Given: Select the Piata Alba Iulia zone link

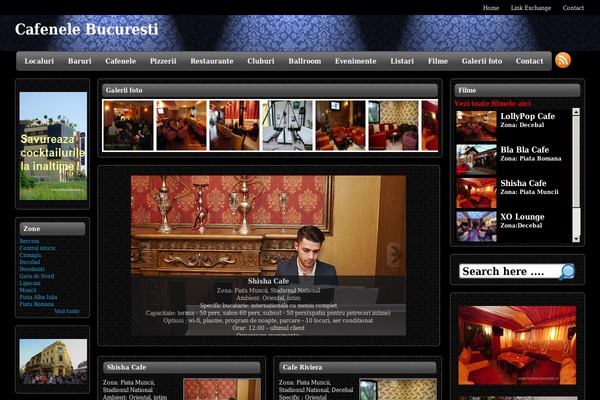Looking at the screenshot, I should click(38, 297).
